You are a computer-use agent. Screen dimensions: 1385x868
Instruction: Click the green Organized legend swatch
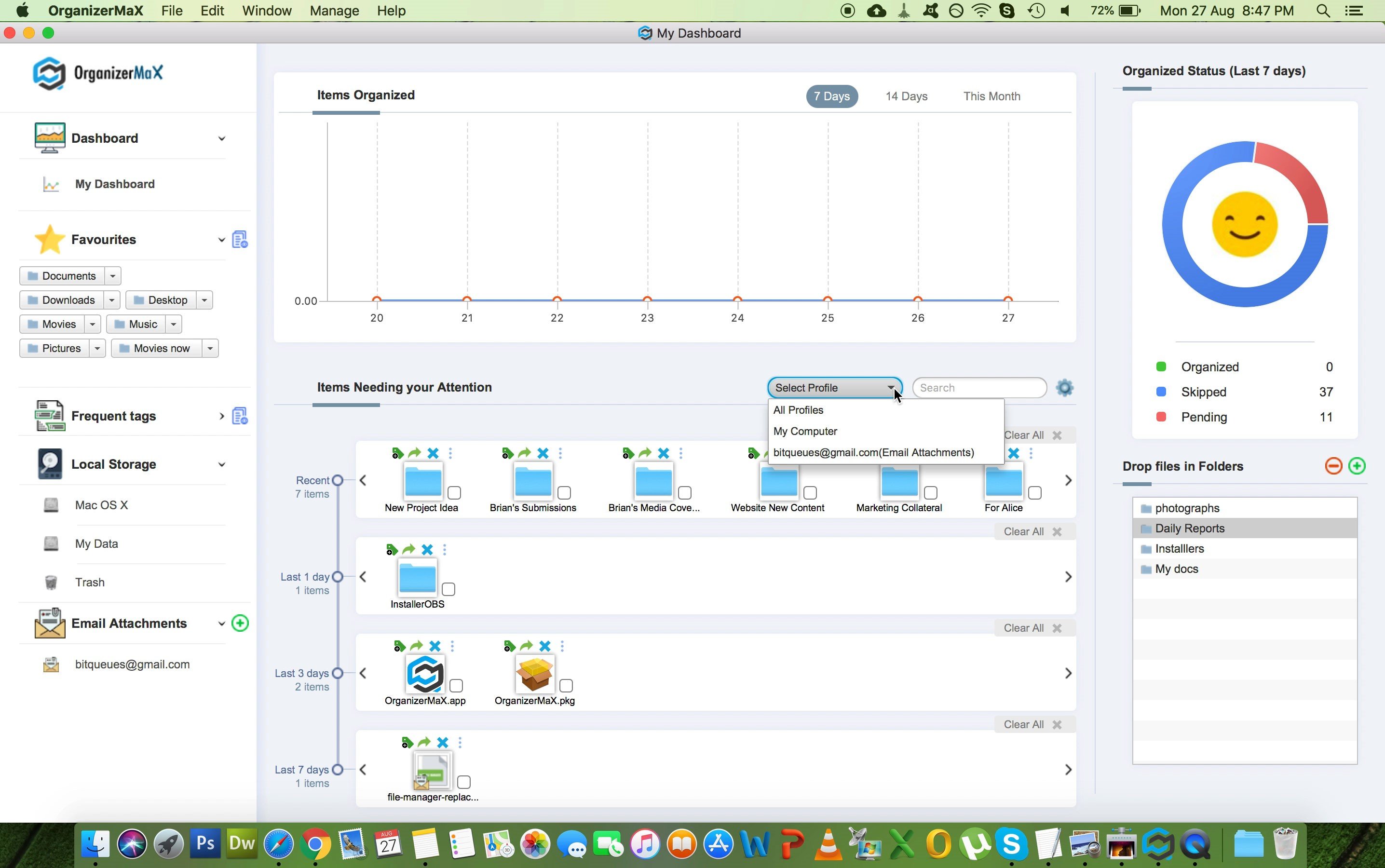[1161, 366]
